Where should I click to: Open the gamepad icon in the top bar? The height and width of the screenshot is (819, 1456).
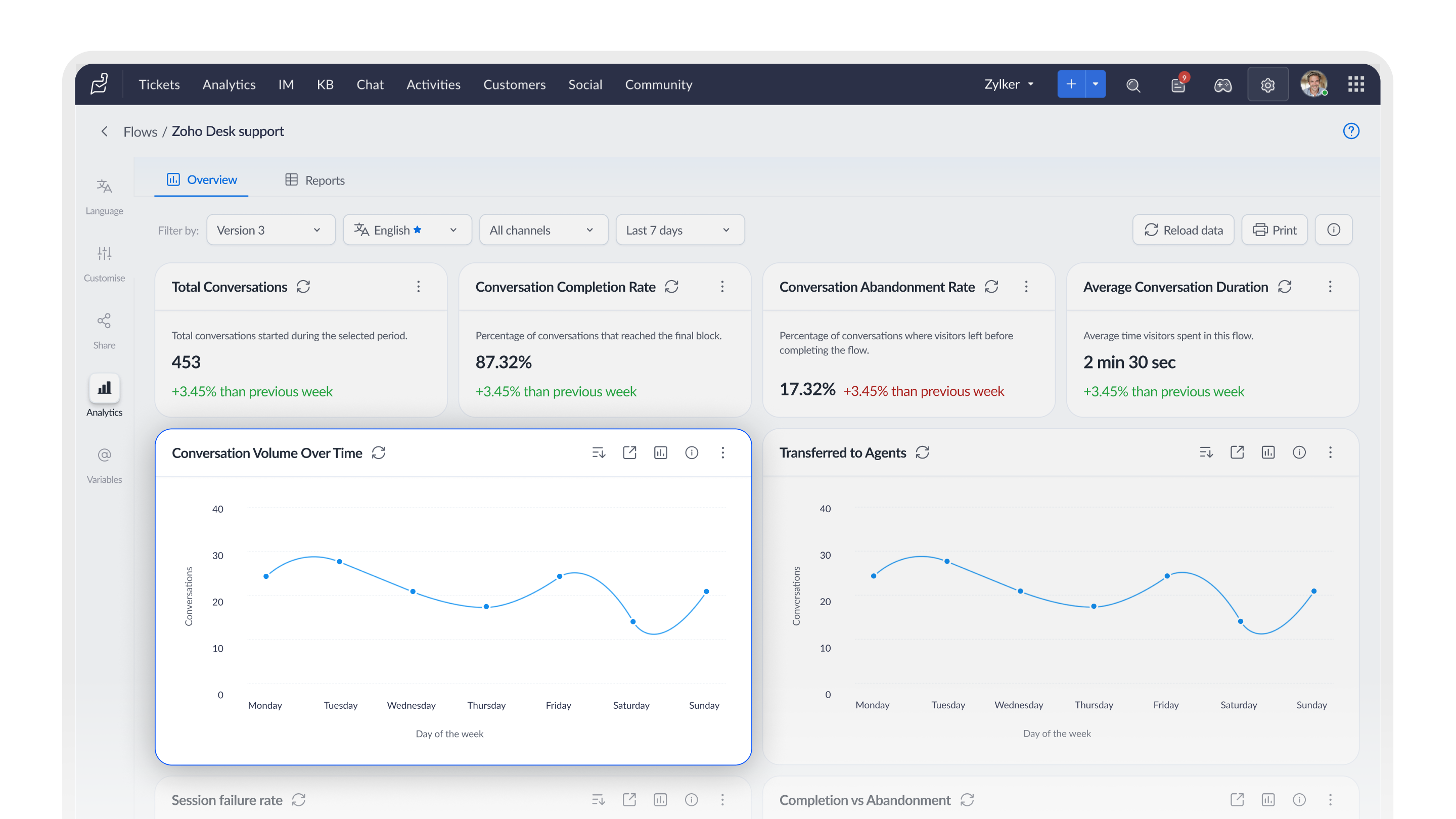pyautogui.click(x=1222, y=85)
